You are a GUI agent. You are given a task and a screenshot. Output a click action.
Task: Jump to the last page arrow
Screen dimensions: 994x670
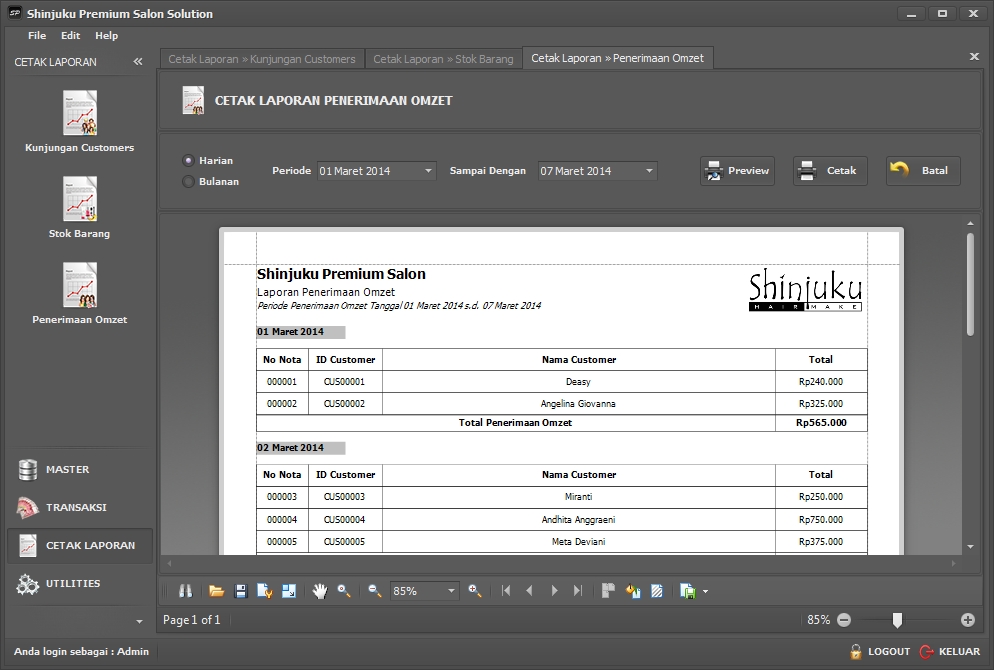(578, 591)
